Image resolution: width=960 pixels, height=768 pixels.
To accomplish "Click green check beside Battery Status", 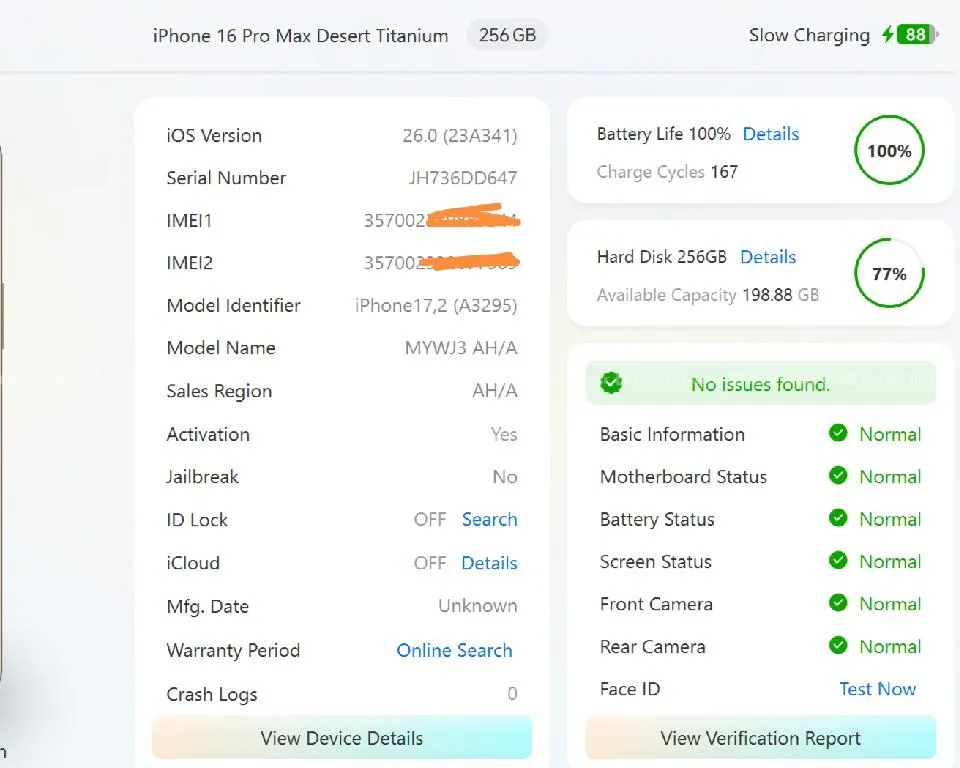I will pyautogui.click(x=838, y=519).
